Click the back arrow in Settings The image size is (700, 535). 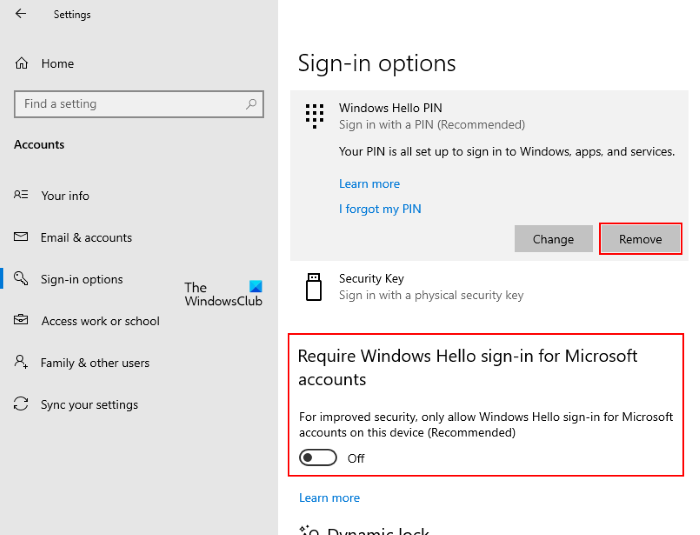pos(21,14)
